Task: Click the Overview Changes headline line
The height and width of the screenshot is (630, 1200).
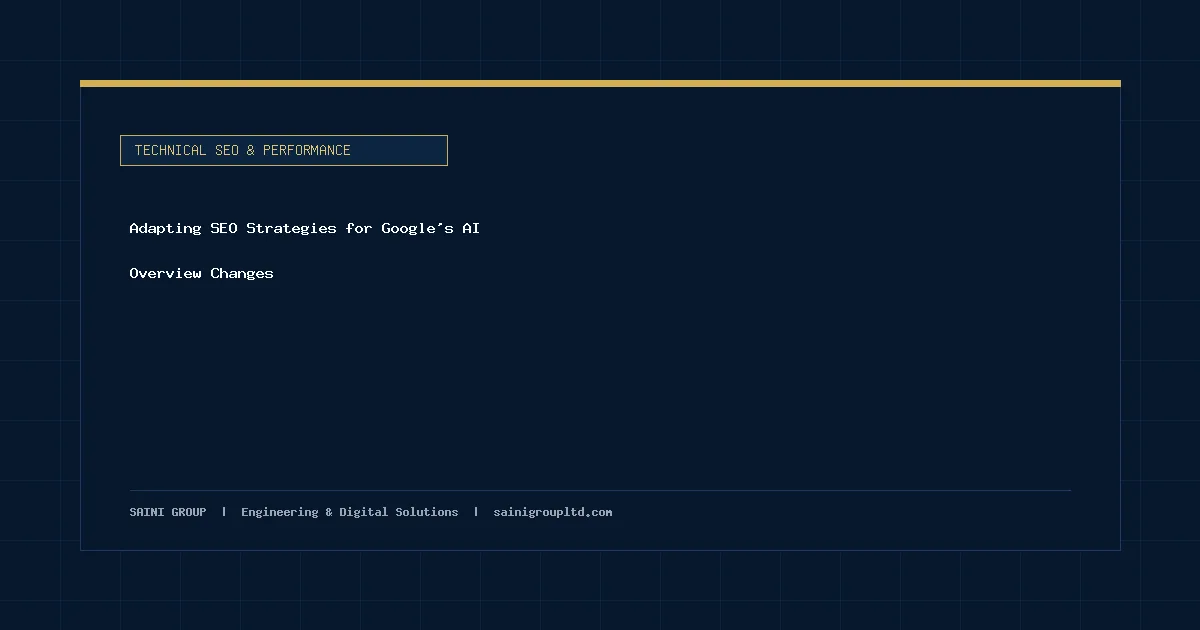Action: point(201,273)
